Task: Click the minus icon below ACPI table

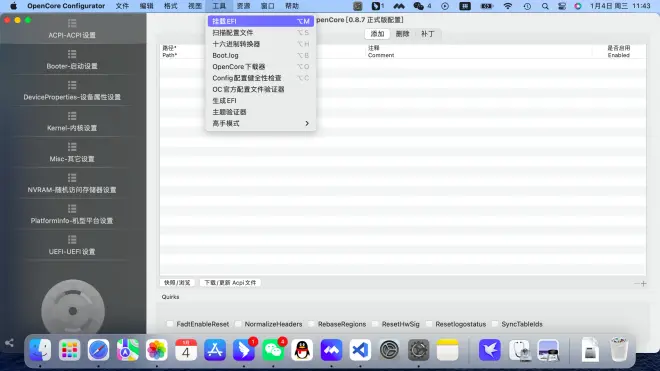Action: [636, 283]
